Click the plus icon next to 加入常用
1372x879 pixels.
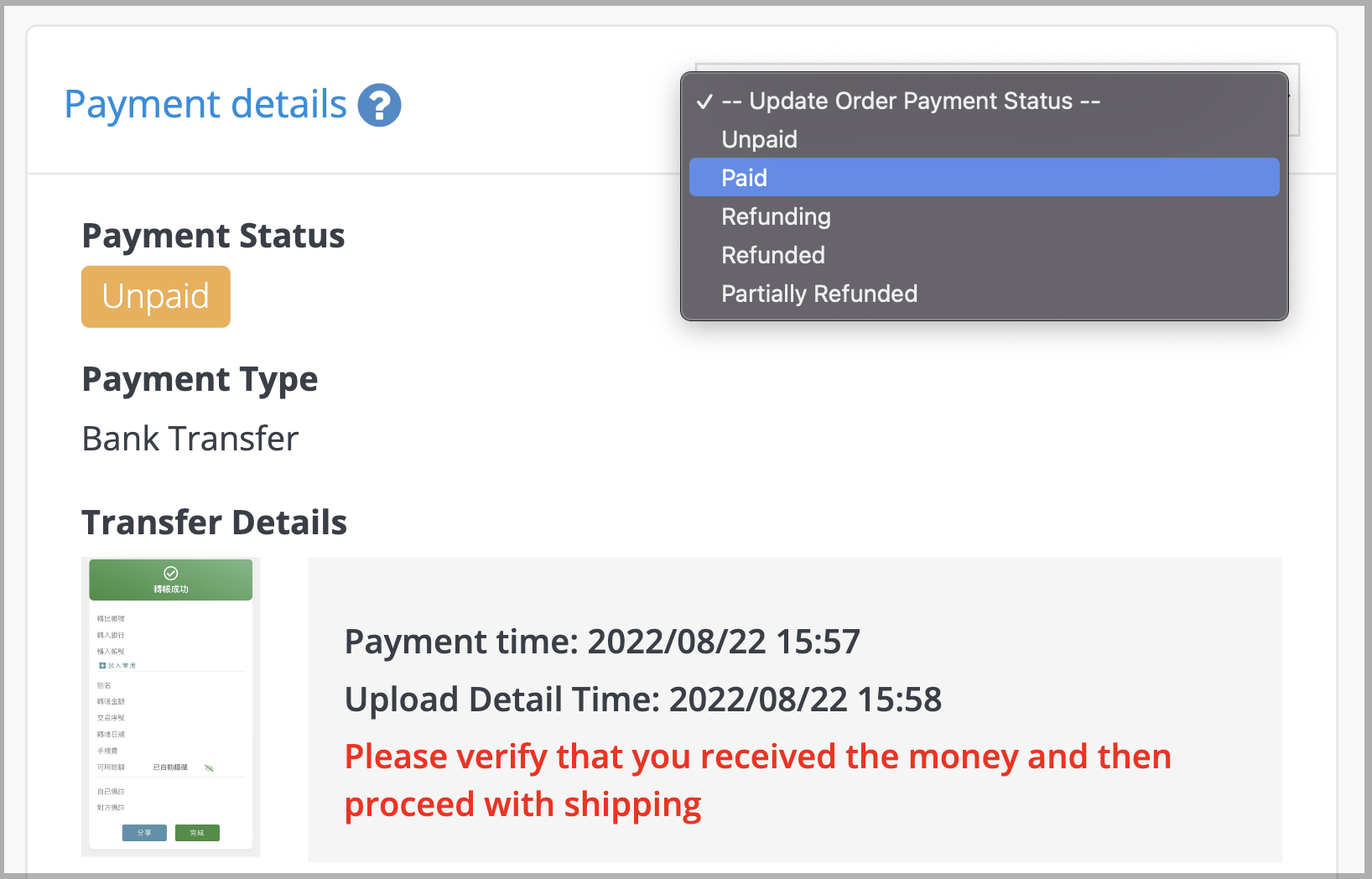[102, 666]
